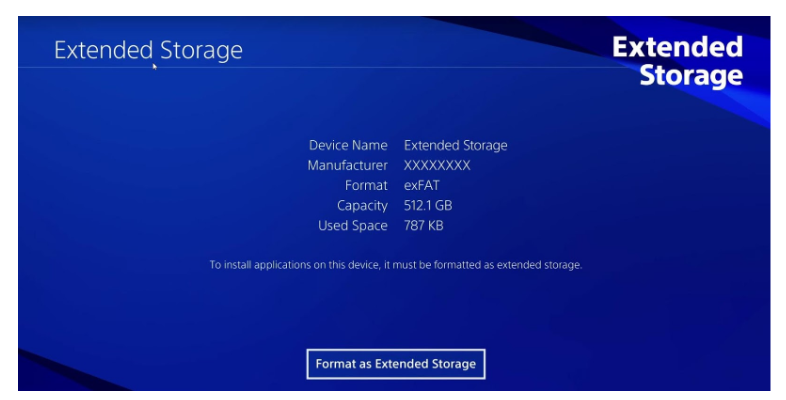Click the word Format inside the bottom button
The width and height of the screenshot is (786, 400).
335,364
